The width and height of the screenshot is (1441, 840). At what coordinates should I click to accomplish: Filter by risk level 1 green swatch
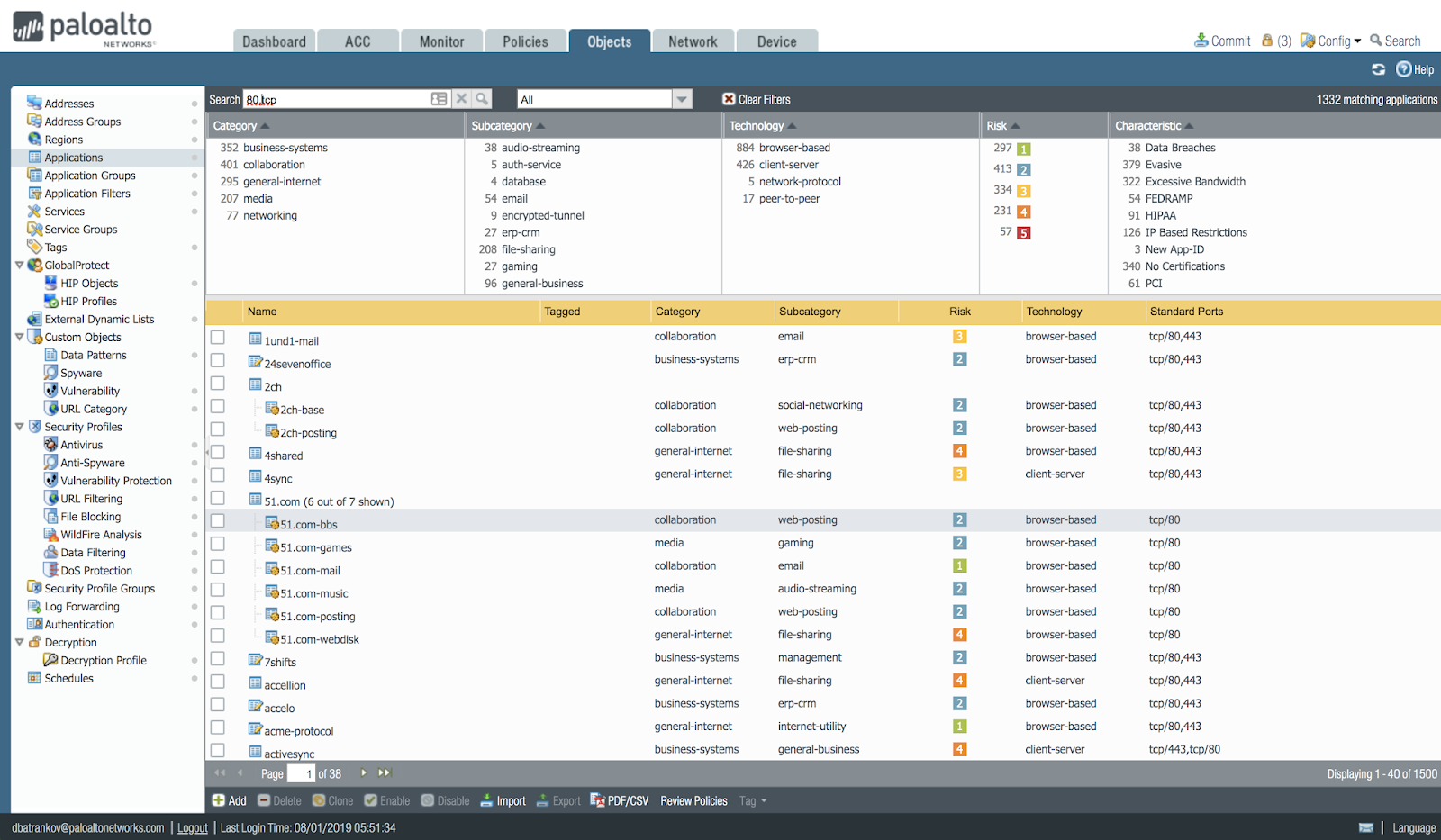pyautogui.click(x=1024, y=149)
